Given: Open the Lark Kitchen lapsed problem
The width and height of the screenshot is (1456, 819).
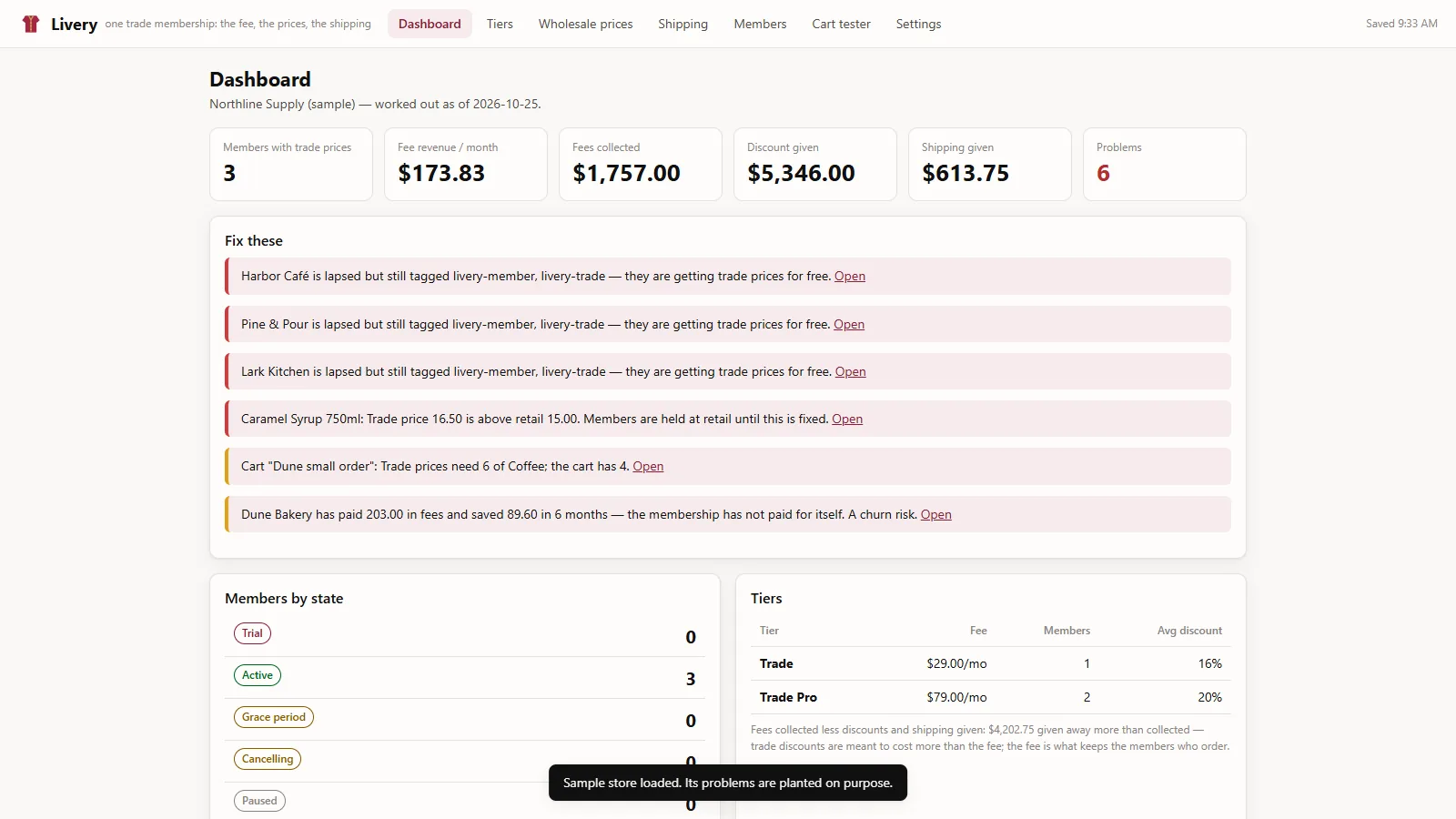Looking at the screenshot, I should 850,371.
